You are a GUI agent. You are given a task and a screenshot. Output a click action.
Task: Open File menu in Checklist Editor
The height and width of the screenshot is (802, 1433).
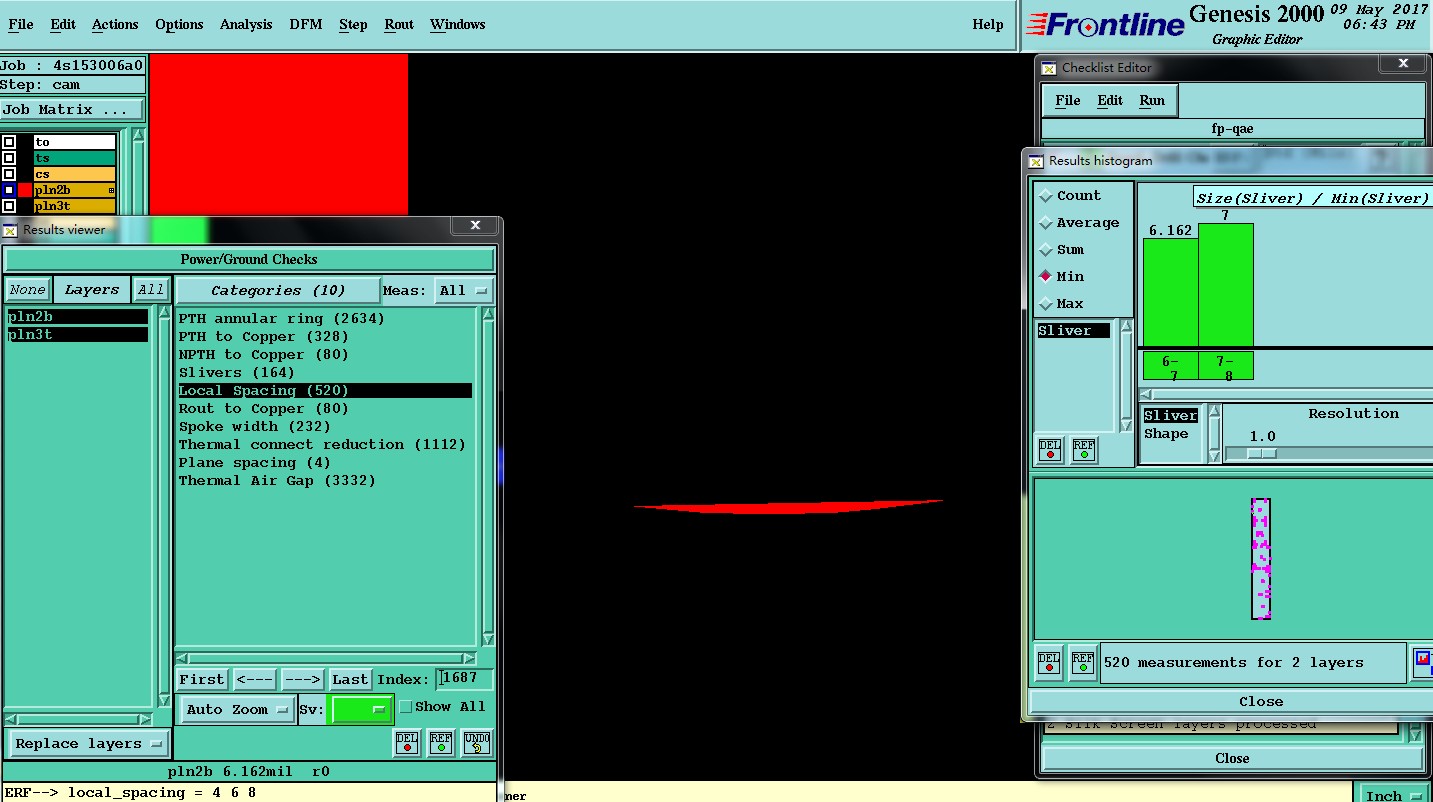click(1068, 100)
